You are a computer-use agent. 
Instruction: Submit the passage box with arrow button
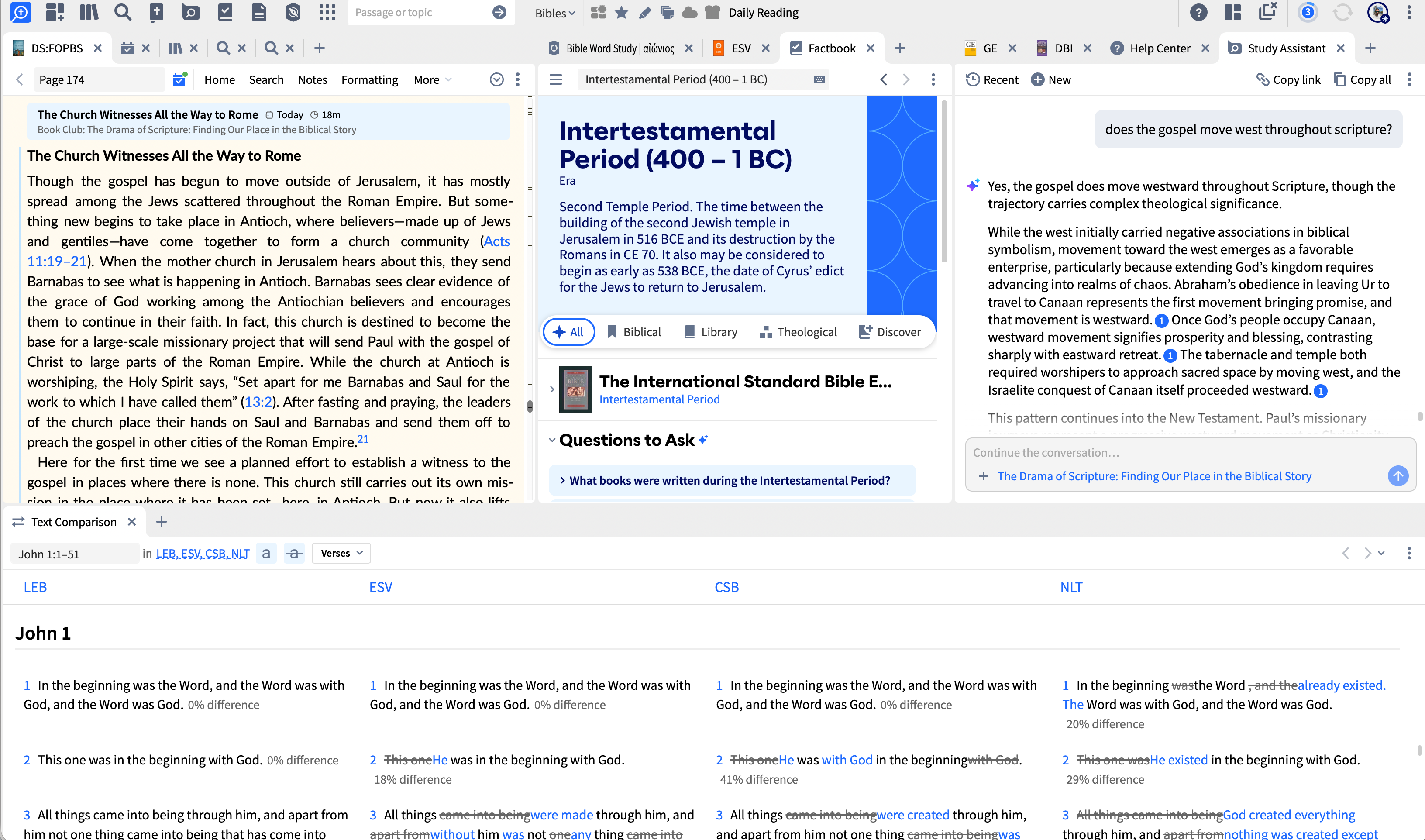pos(499,12)
